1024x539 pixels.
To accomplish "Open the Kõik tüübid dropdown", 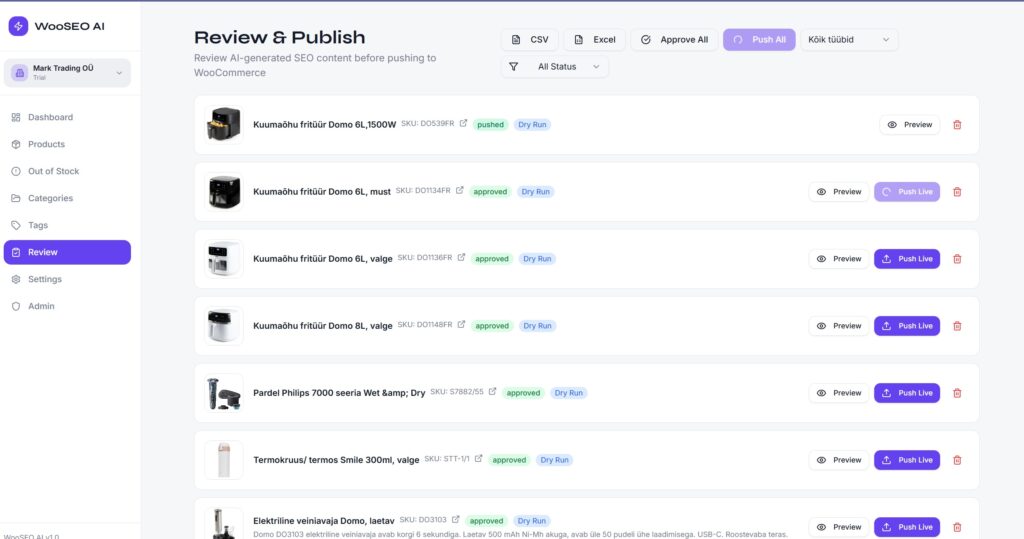I will (x=849, y=40).
